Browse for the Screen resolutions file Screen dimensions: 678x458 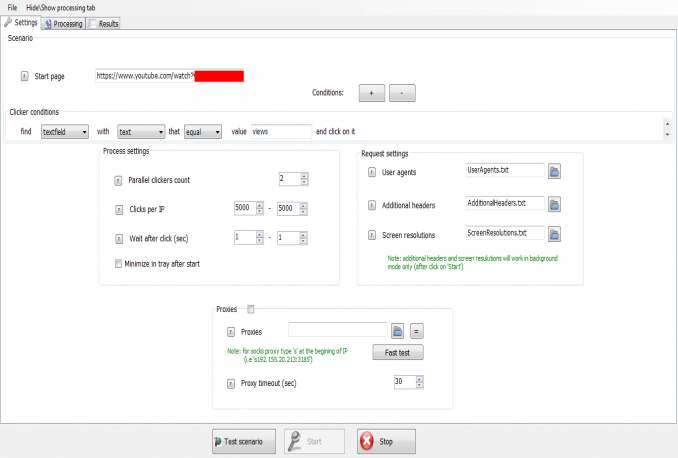click(x=554, y=233)
